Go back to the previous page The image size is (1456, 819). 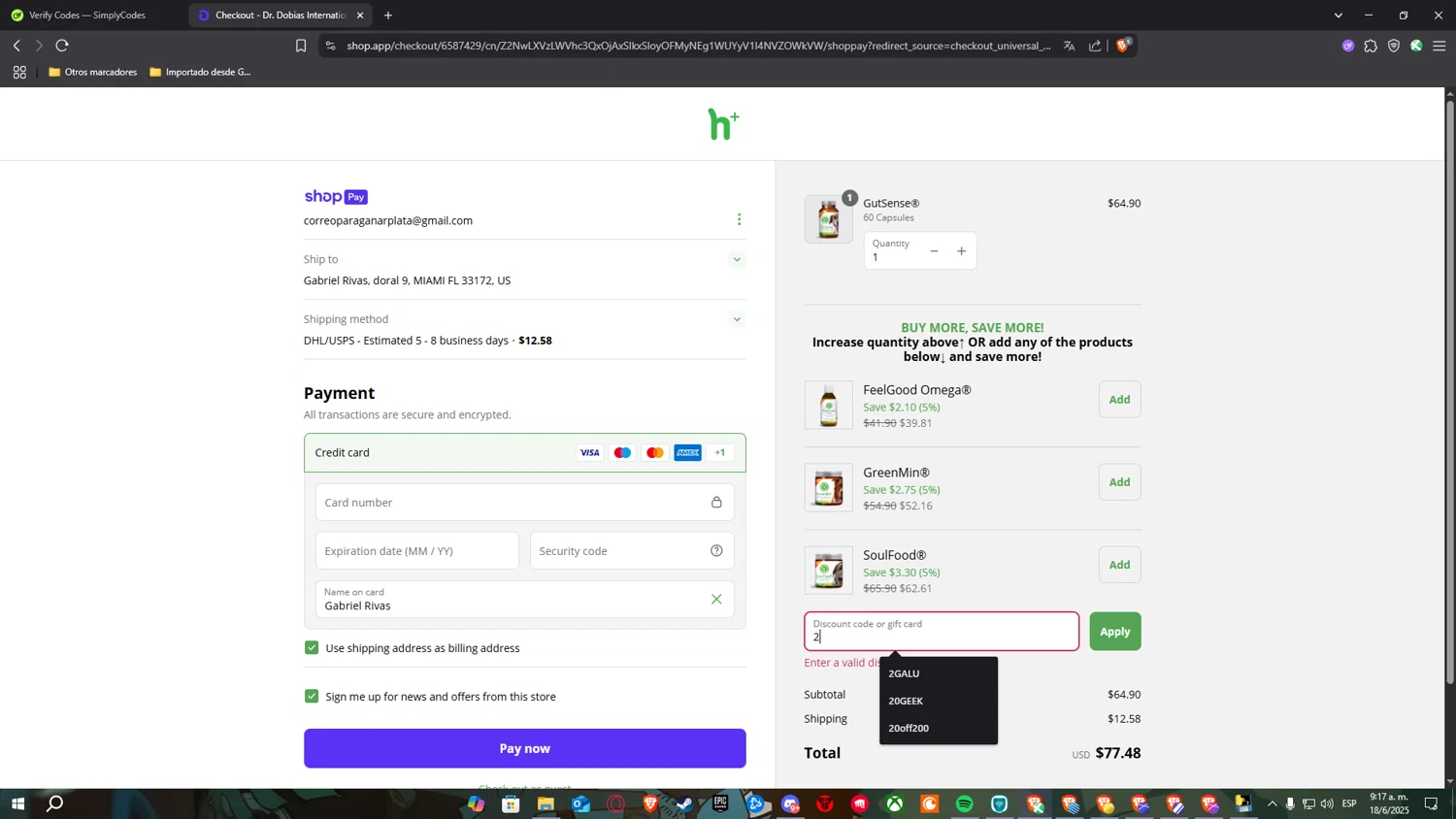[x=17, y=46]
